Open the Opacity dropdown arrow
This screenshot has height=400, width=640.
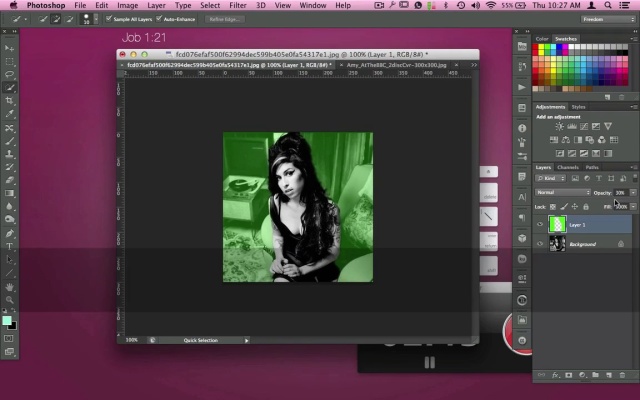pos(633,192)
